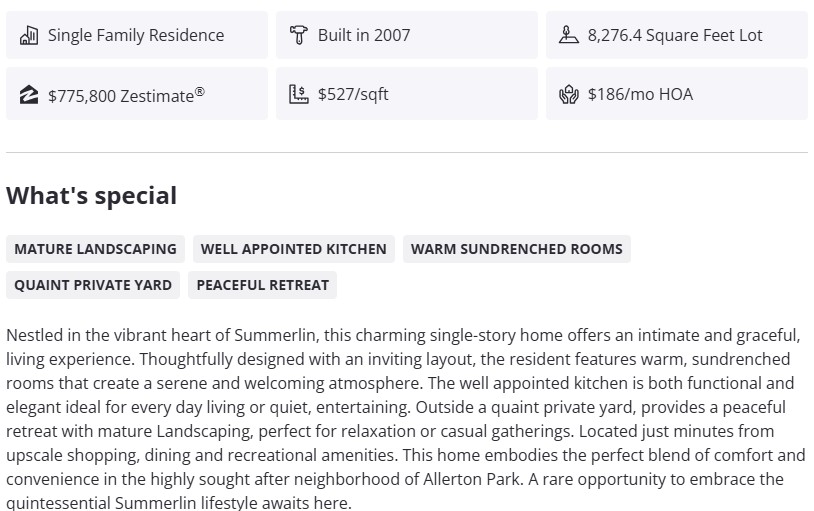Click the 8,276.4 Square Feet Lot label
Viewport: 814px width, 511px height.
point(675,36)
